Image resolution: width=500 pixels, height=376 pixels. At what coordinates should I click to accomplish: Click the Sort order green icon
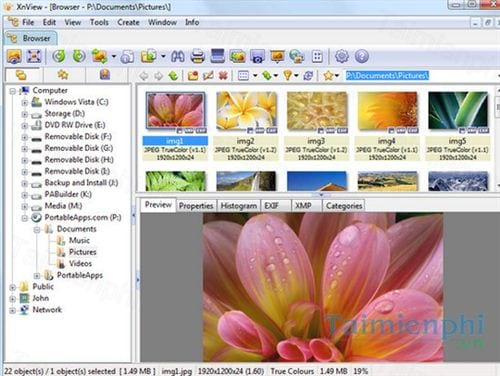(267, 76)
